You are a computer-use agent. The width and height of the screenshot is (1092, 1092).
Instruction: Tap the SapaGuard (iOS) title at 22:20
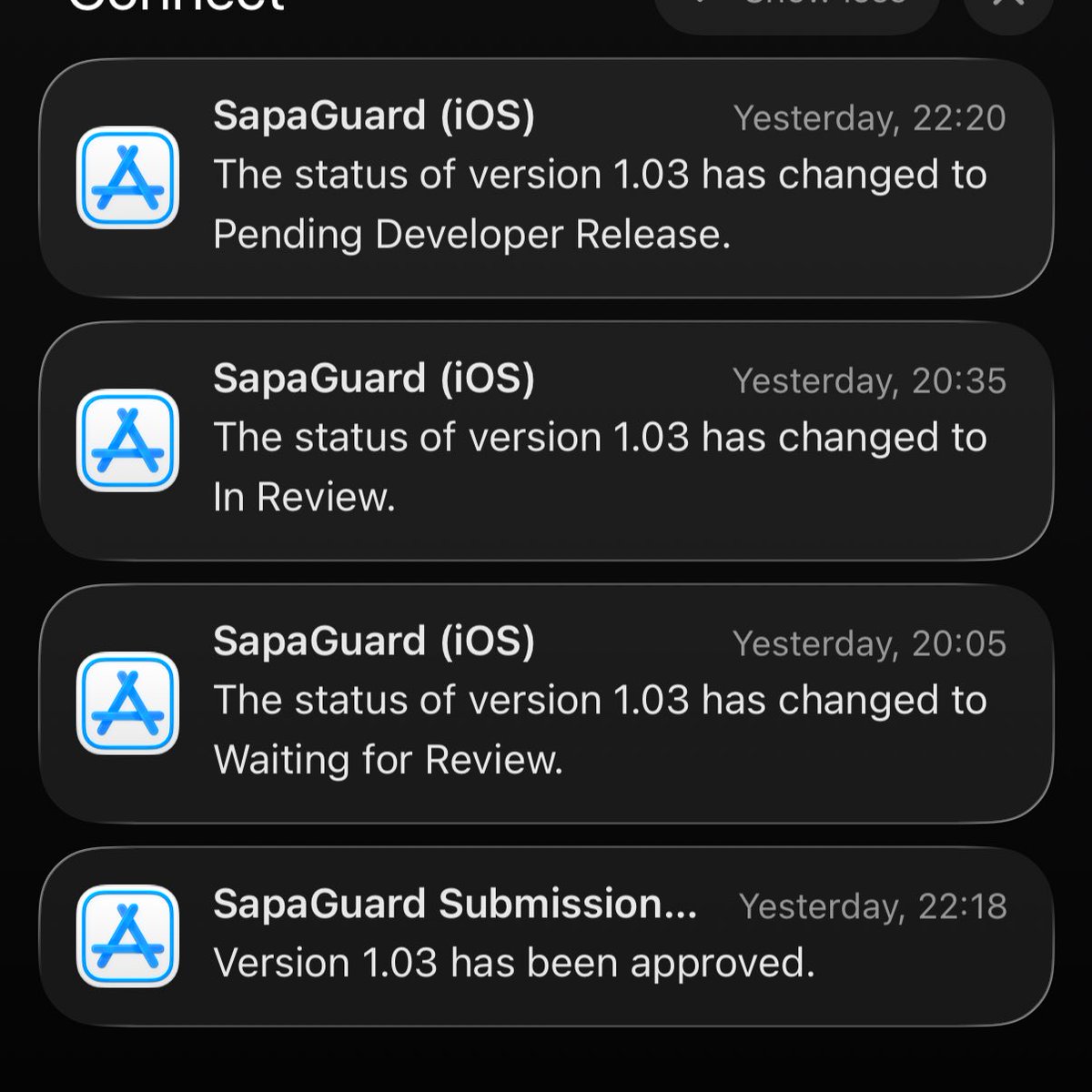coord(374,116)
